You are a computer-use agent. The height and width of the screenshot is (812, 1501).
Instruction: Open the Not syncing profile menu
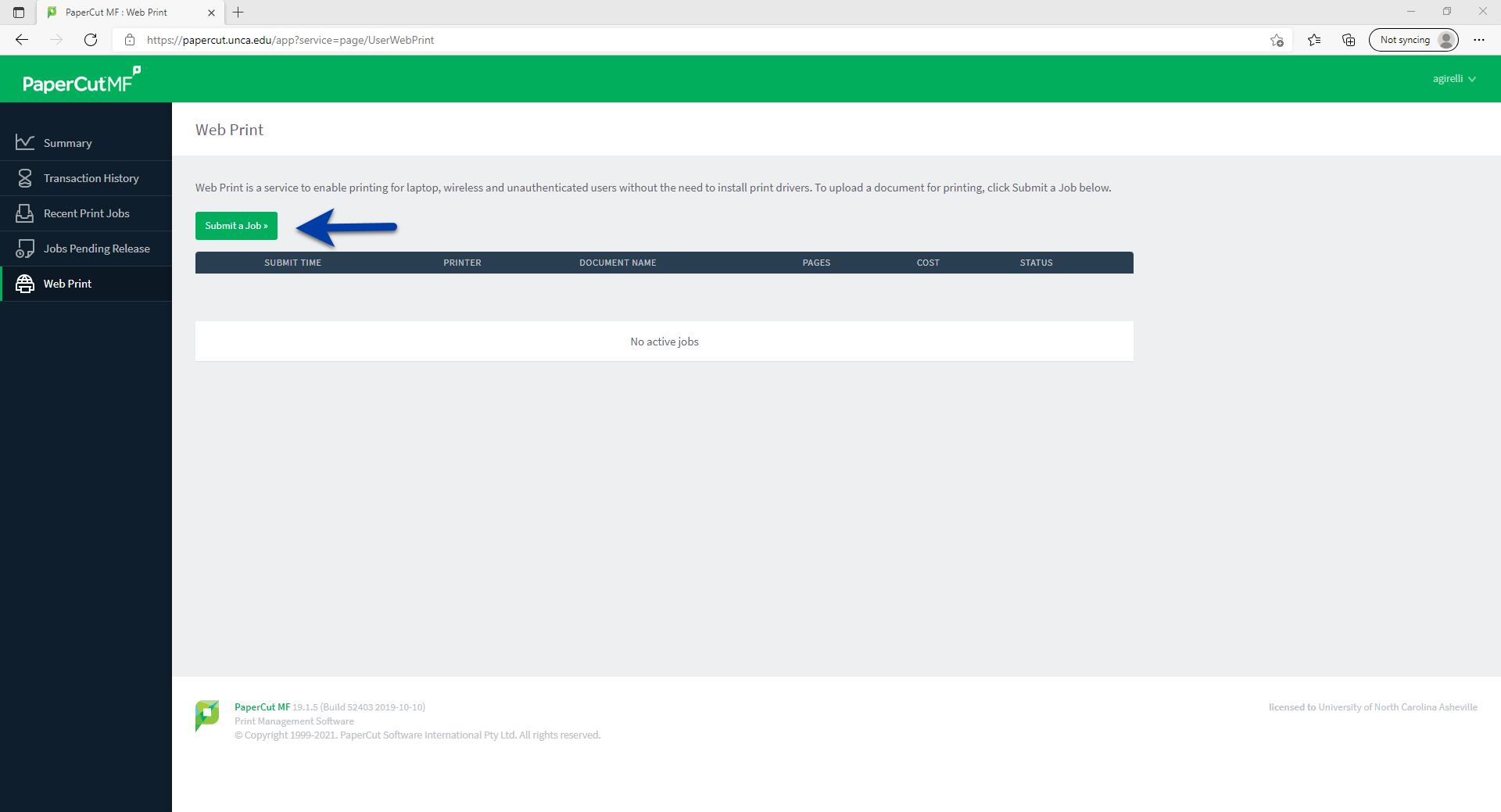(x=1413, y=40)
